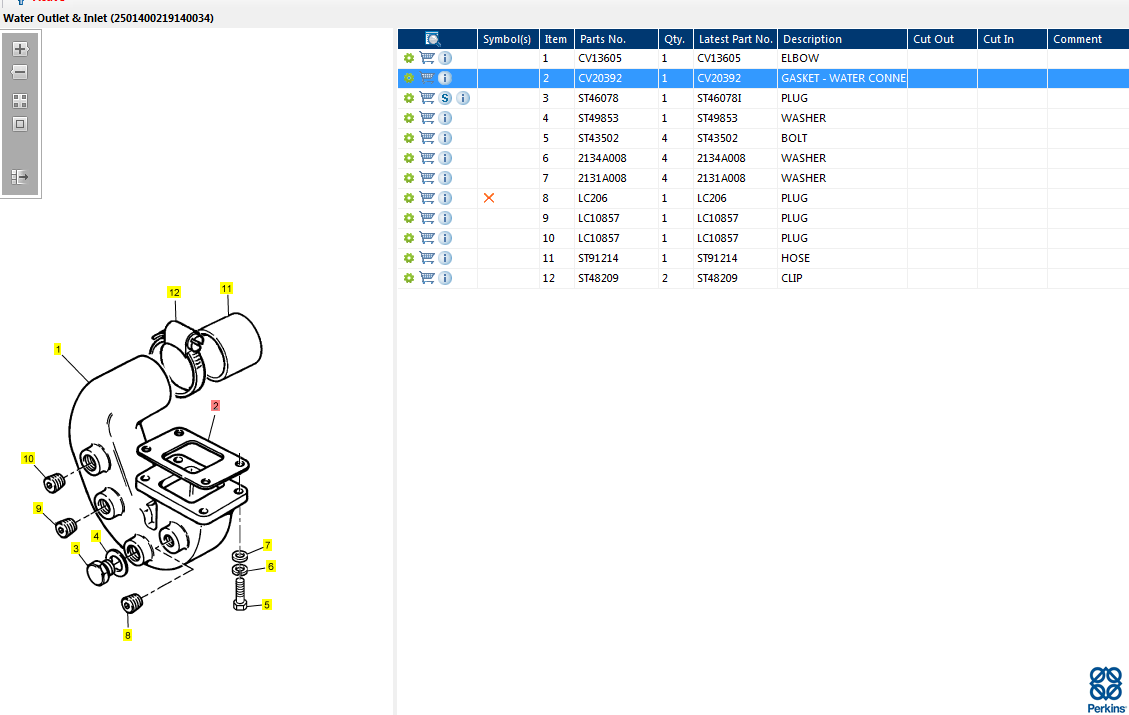Select the CLIP description cell
Image resolution: width=1129 pixels, height=715 pixels.
(x=842, y=278)
